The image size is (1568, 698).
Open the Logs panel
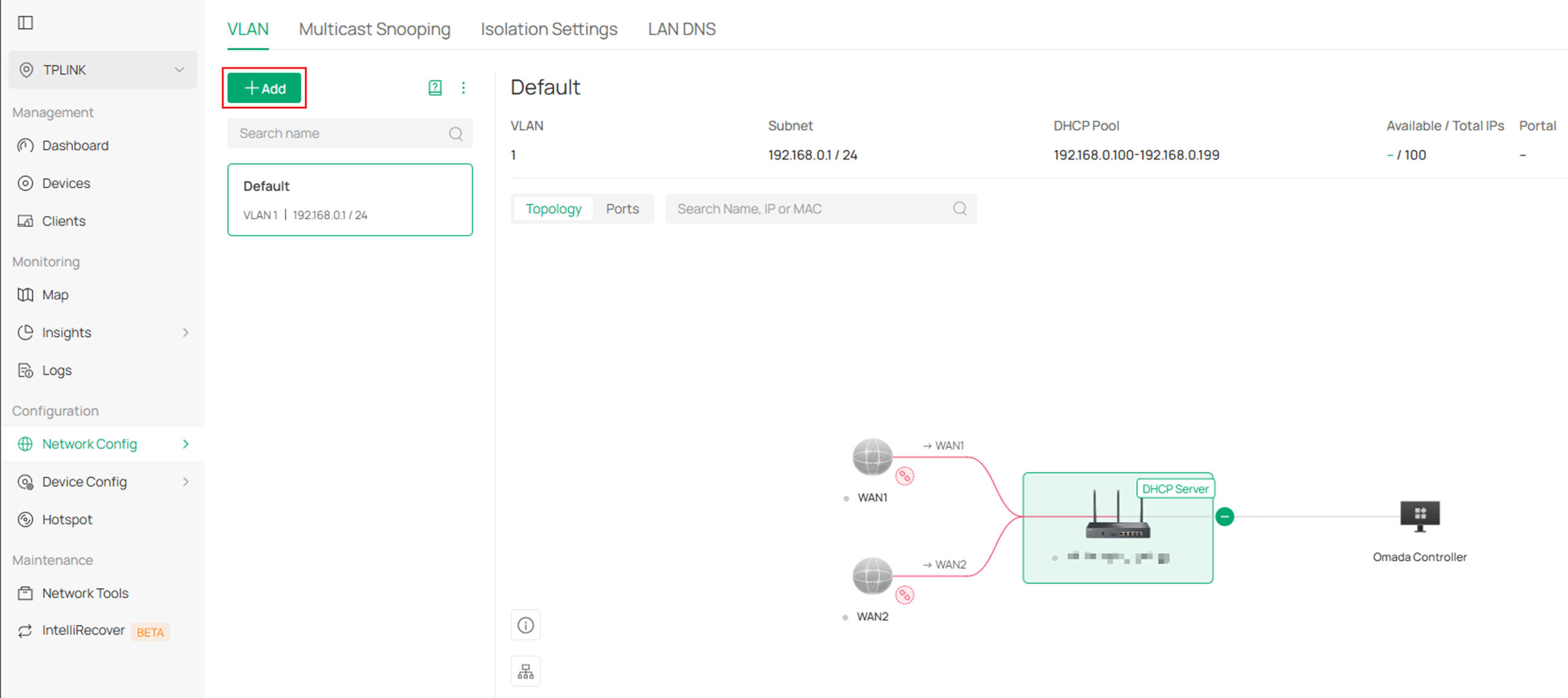[x=57, y=370]
